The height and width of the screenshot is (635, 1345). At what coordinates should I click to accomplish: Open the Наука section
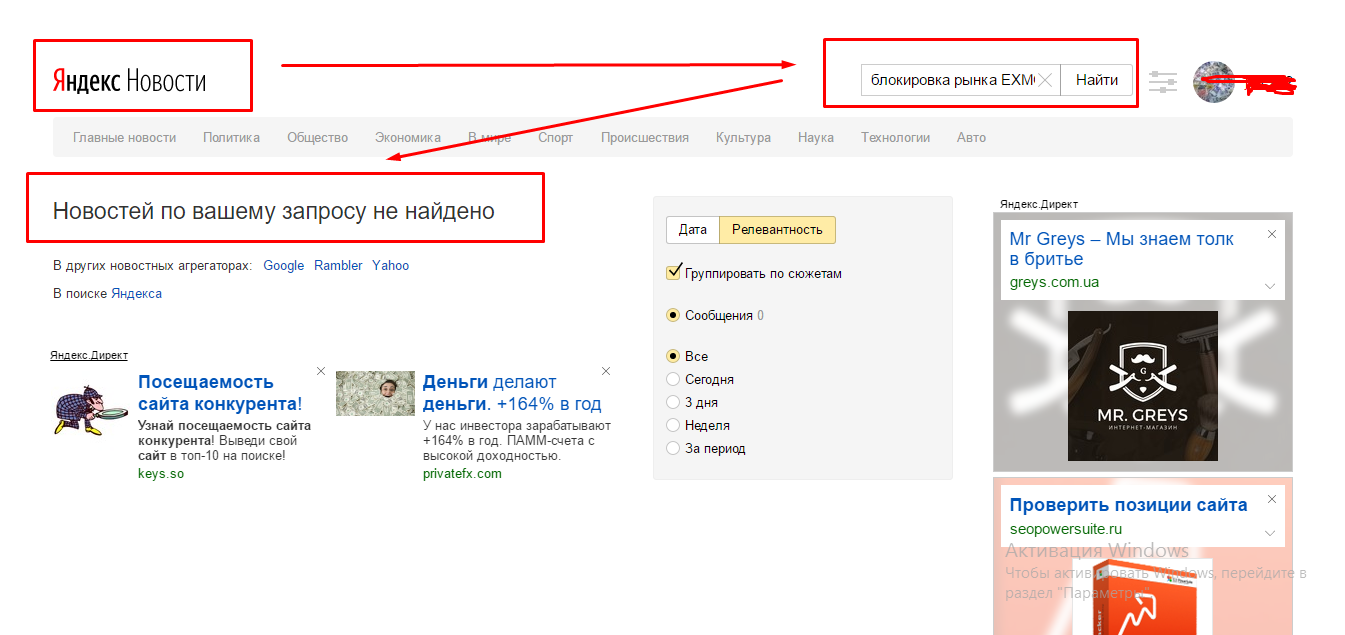point(816,138)
